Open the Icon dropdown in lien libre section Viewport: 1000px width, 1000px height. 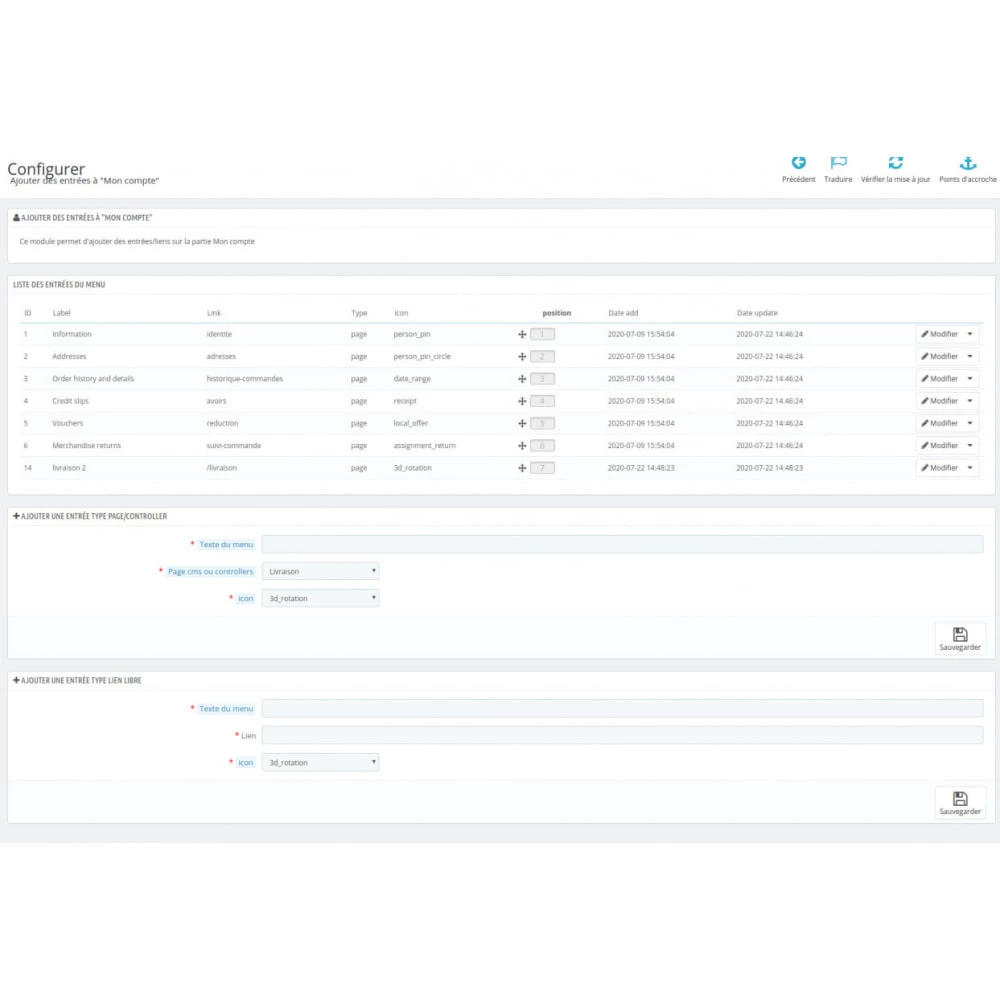point(320,763)
